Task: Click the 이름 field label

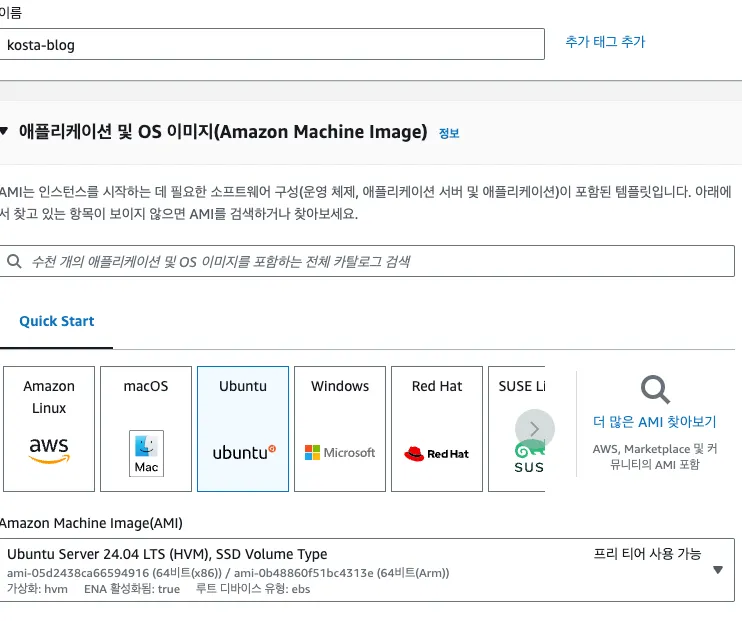Action: 10,12
